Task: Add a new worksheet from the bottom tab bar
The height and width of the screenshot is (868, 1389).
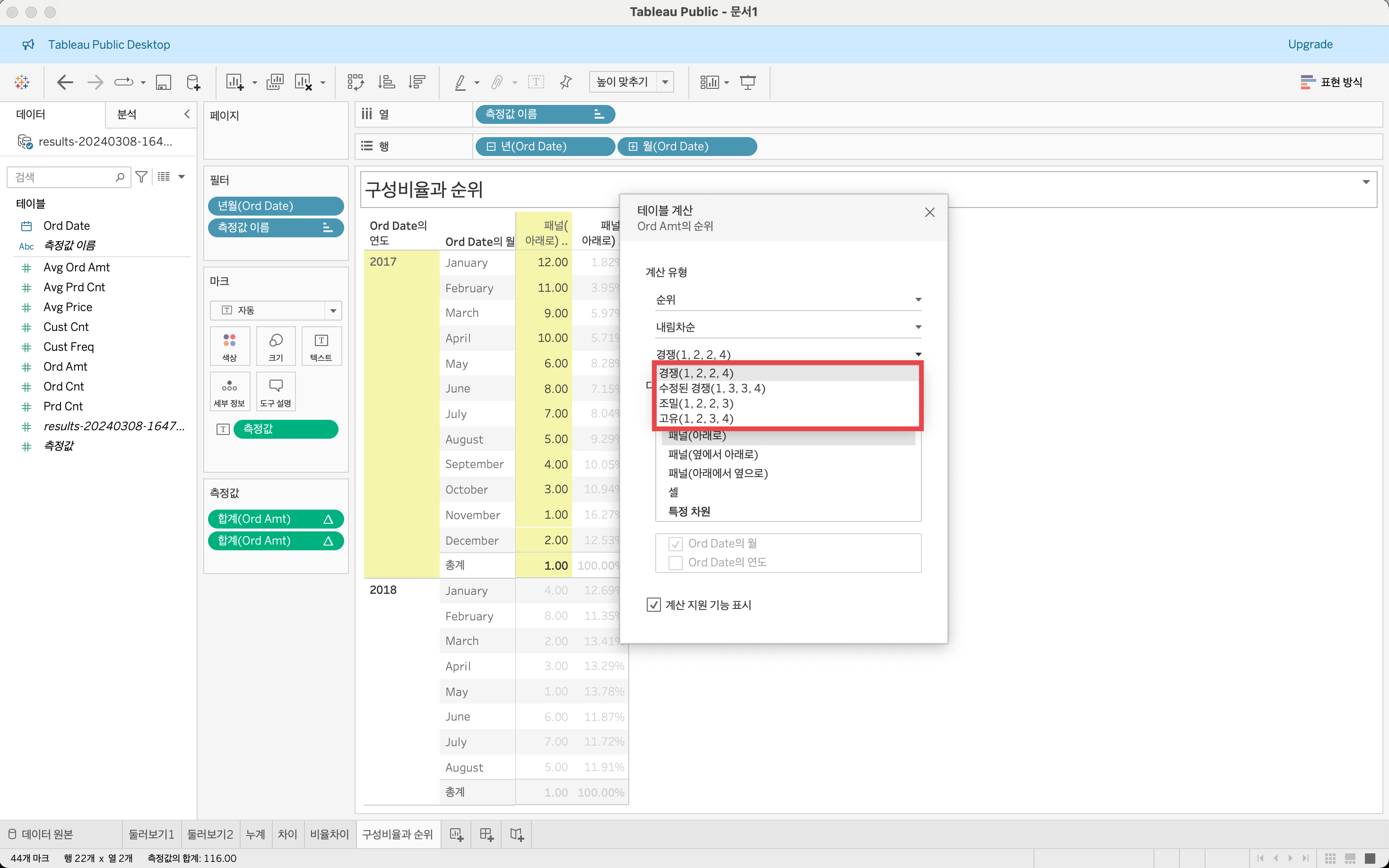Action: point(456,834)
